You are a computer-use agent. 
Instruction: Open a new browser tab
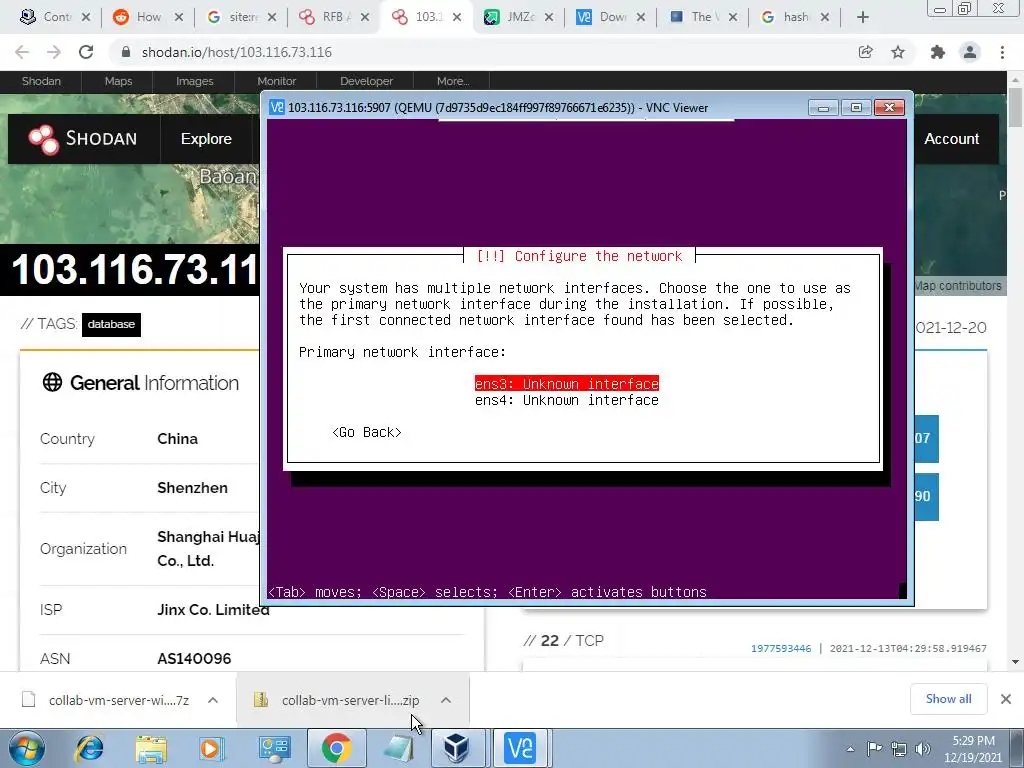tap(863, 17)
